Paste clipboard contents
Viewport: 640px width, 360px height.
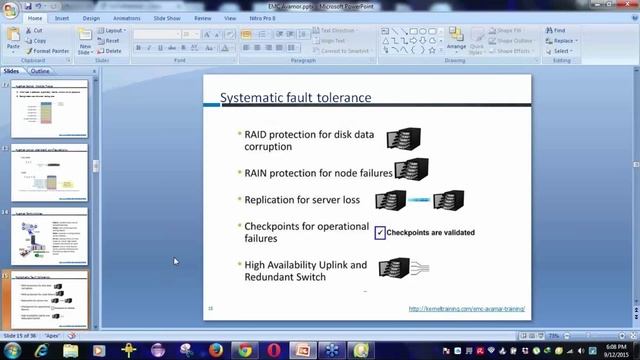click(x=13, y=38)
